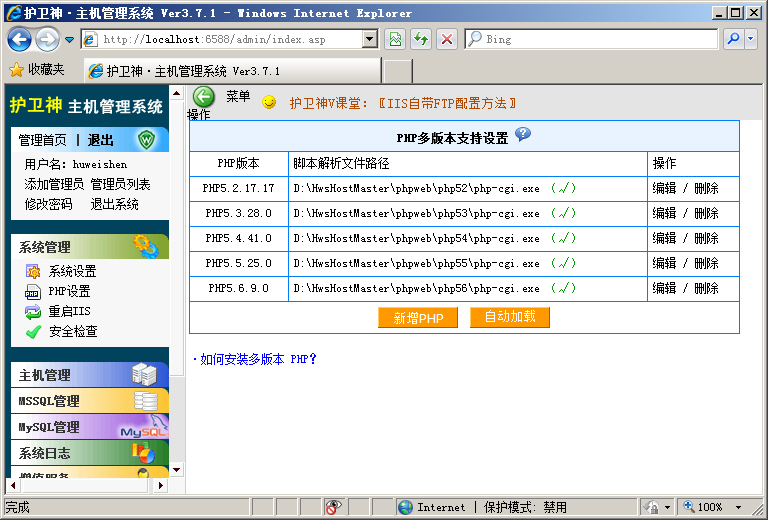Open PHP设置 in the sidebar
This screenshot has width=768, height=520.
pyautogui.click(x=69, y=291)
